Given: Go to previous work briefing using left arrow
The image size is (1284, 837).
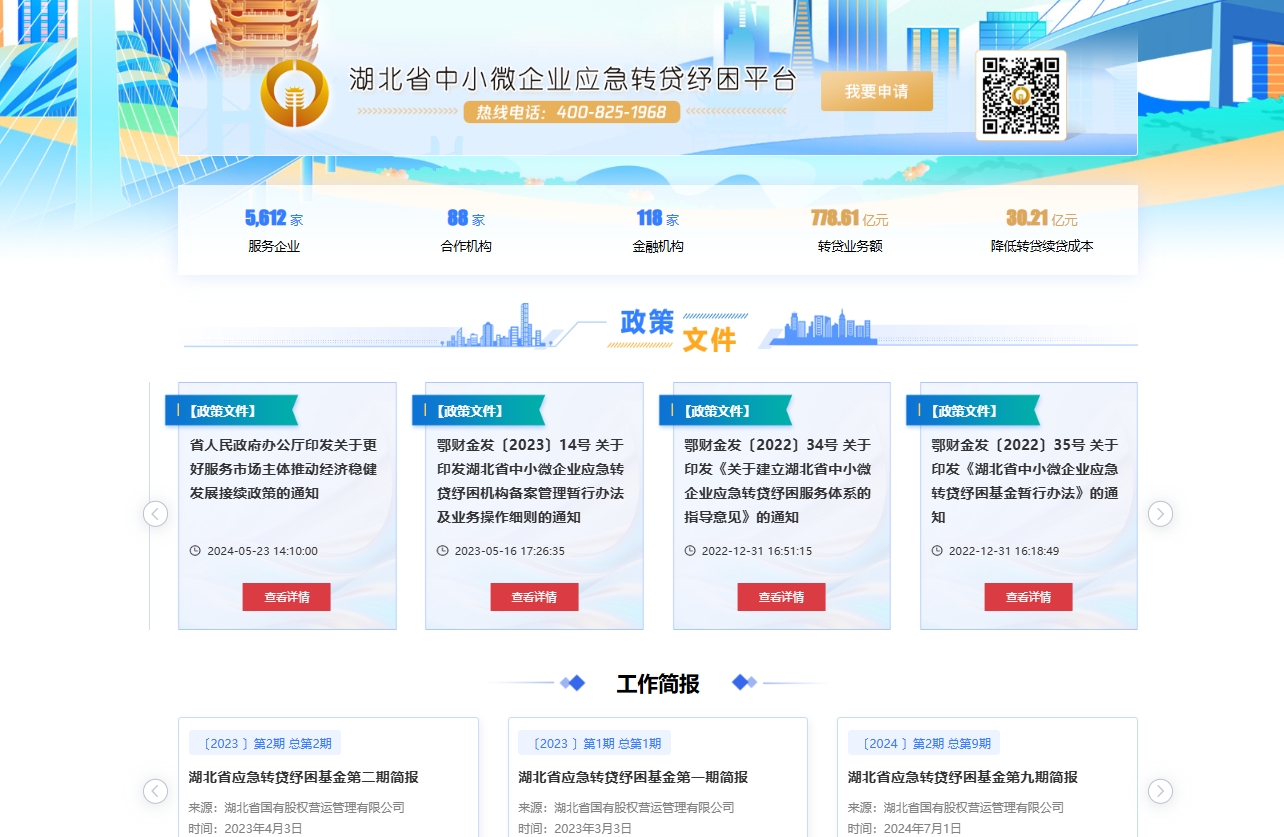Looking at the screenshot, I should coord(156,791).
